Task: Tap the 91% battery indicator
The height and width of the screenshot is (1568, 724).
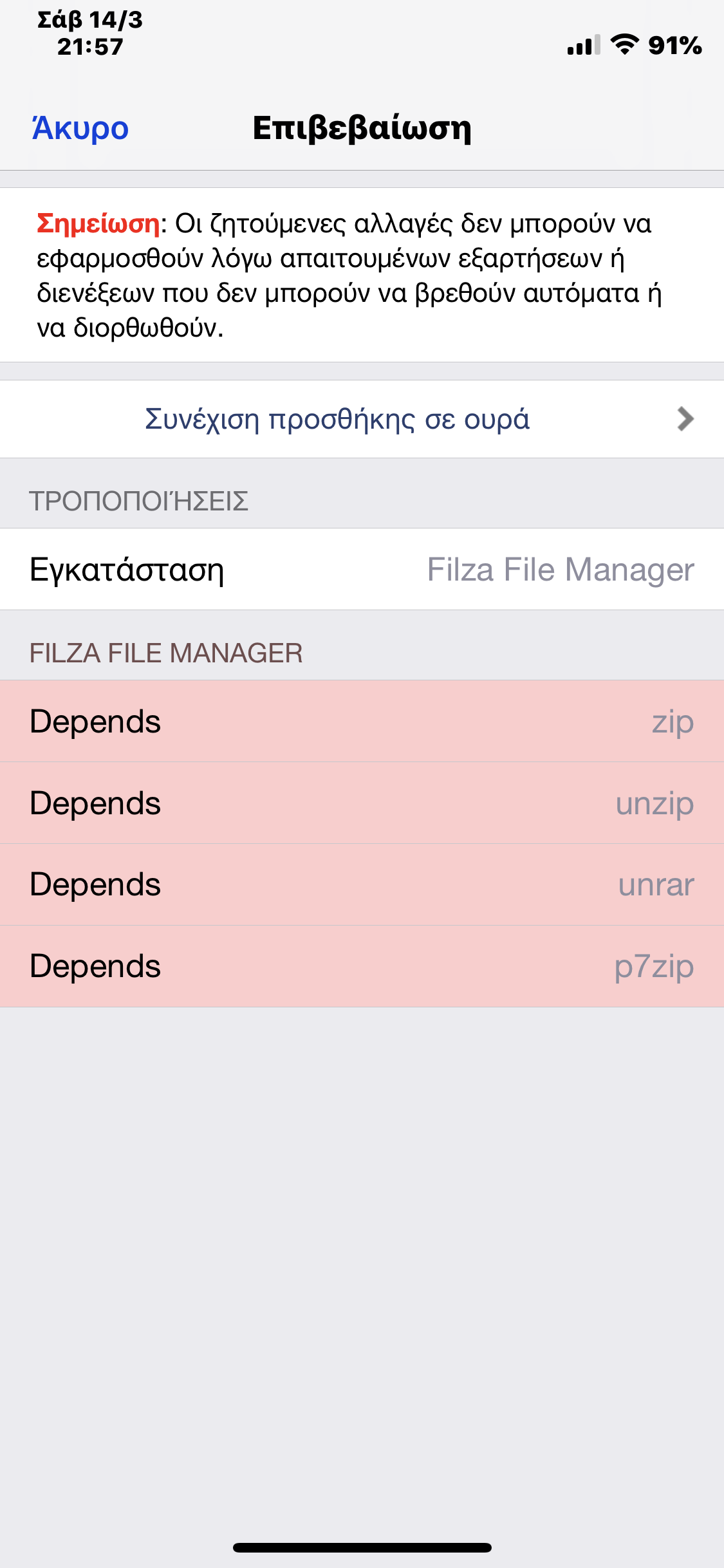Action: click(x=675, y=45)
